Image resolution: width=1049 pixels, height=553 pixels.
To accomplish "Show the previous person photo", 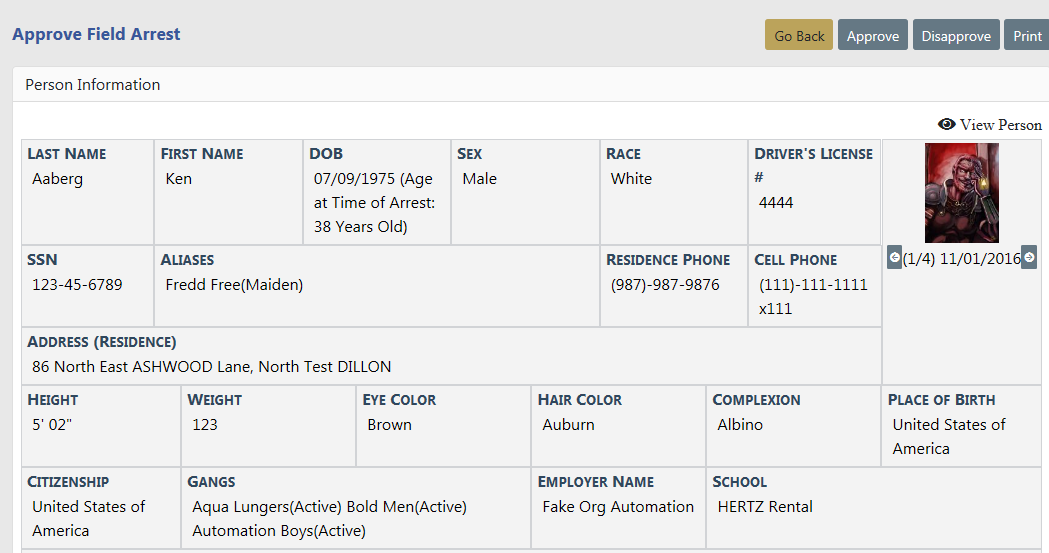I will click(x=895, y=257).
